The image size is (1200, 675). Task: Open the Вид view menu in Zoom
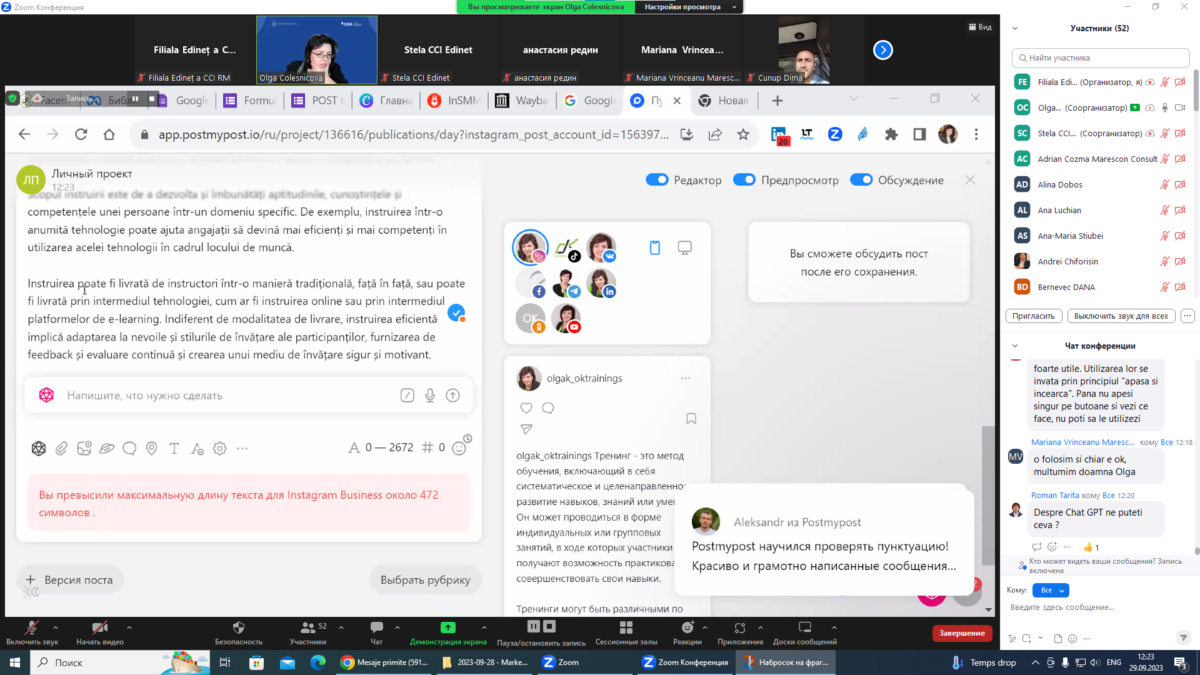(x=978, y=27)
